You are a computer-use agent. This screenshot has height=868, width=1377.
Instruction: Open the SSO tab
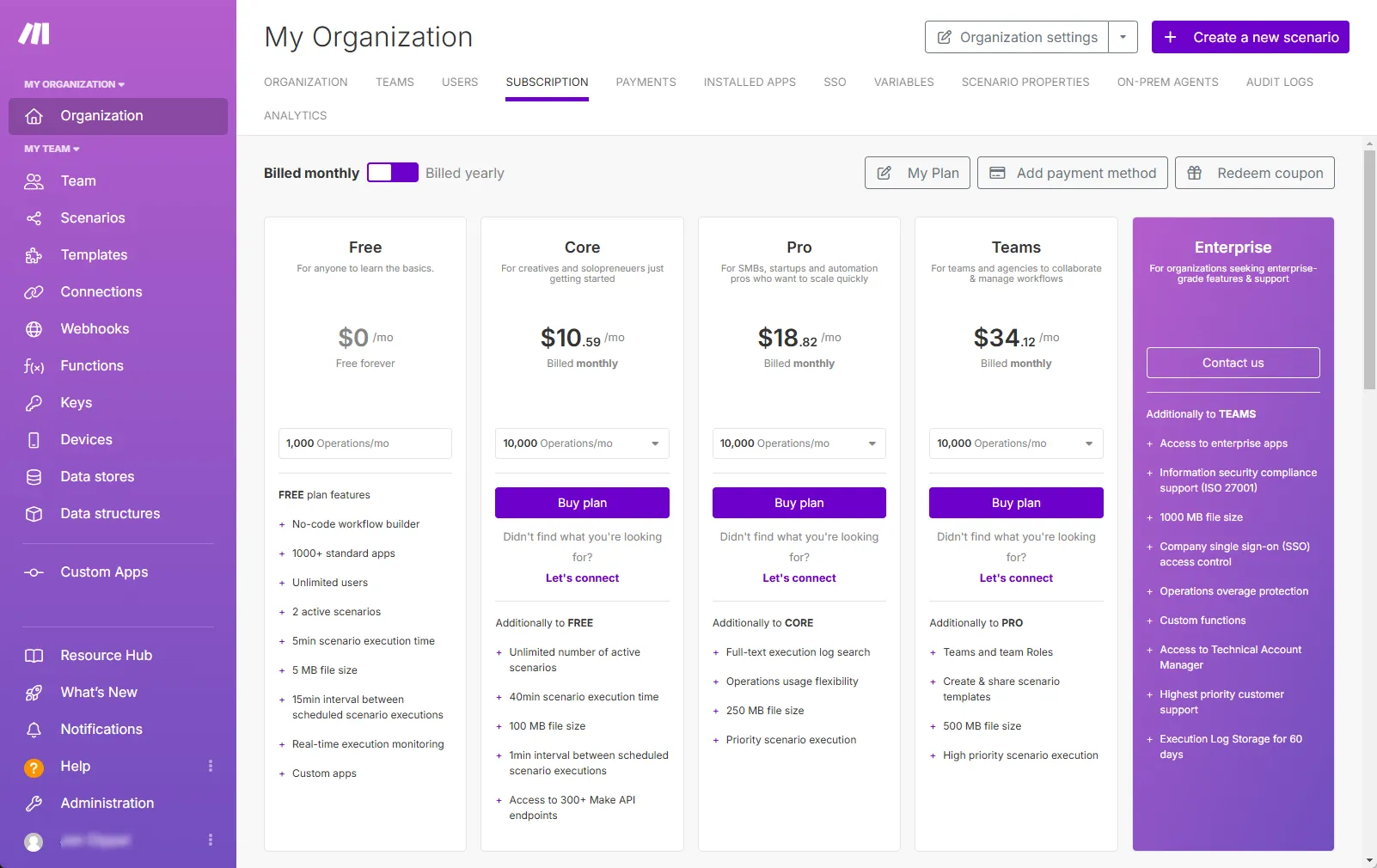pyautogui.click(x=835, y=83)
